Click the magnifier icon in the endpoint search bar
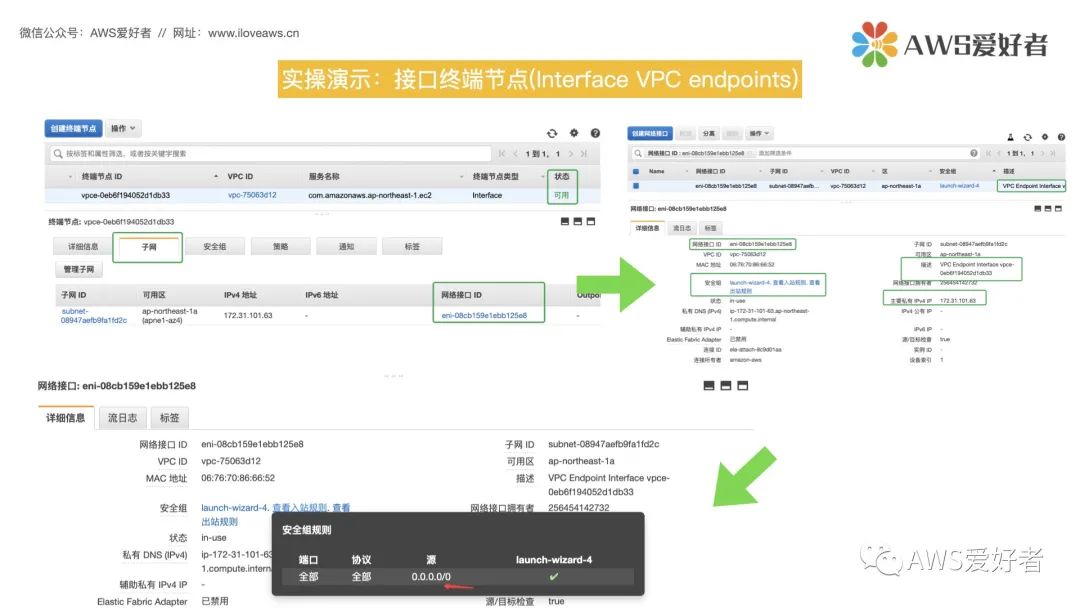Image resolution: width=1080 pixels, height=608 pixels. (58, 154)
